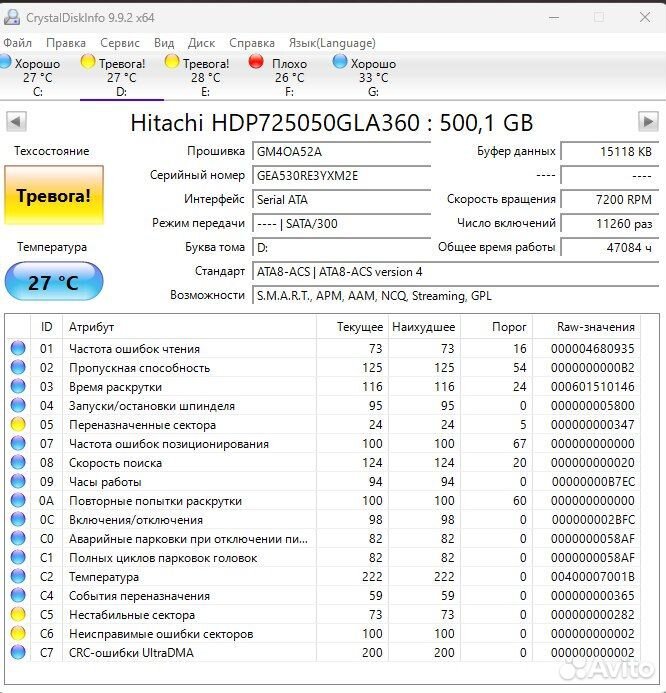Image resolution: width=666 pixels, height=693 pixels.
Task: Click blue status icon for attribute 0A
Action: [18, 500]
